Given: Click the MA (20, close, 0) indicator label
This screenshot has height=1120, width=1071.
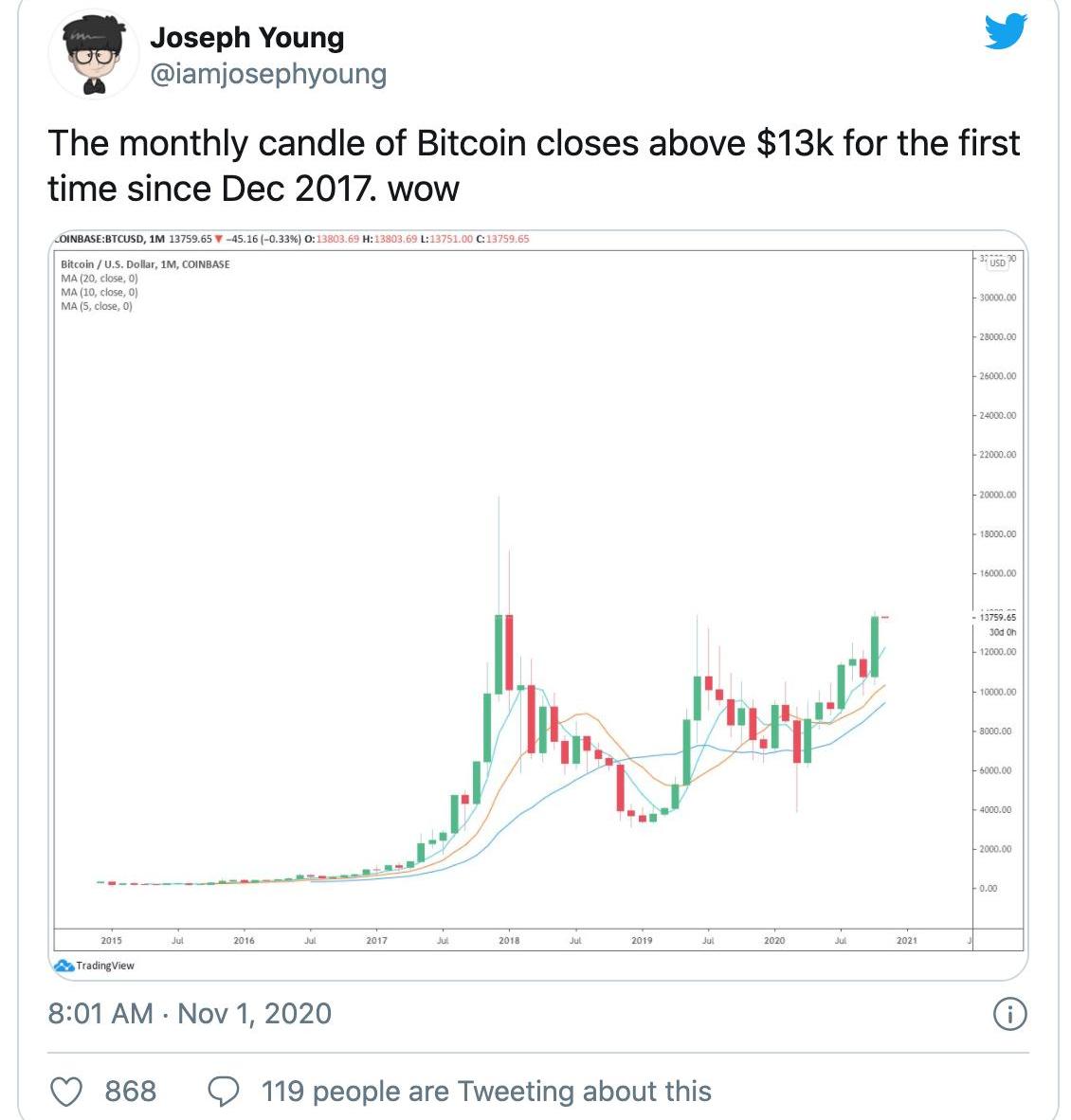Looking at the screenshot, I should click(x=100, y=279).
